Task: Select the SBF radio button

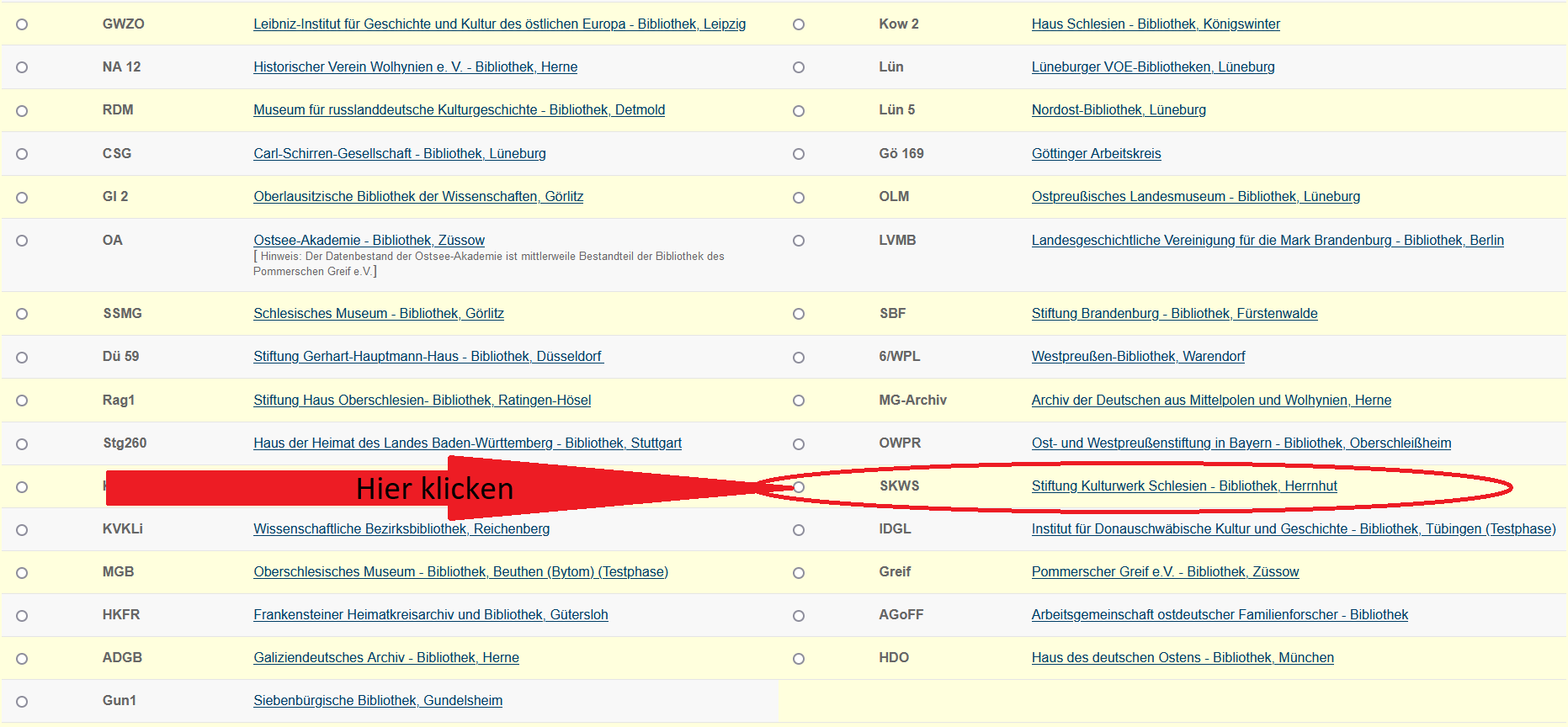Action: (799, 314)
